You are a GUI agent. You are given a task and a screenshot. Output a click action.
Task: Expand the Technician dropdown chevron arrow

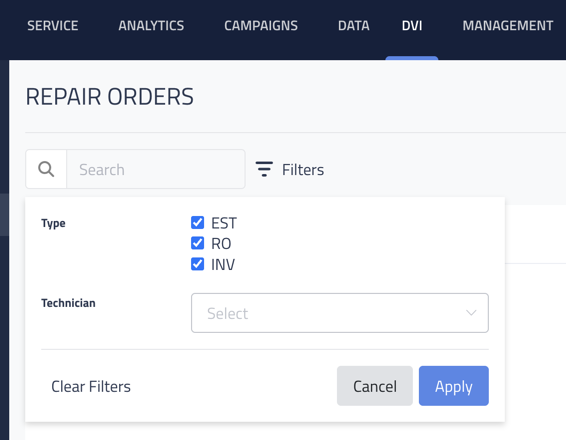[x=471, y=313]
